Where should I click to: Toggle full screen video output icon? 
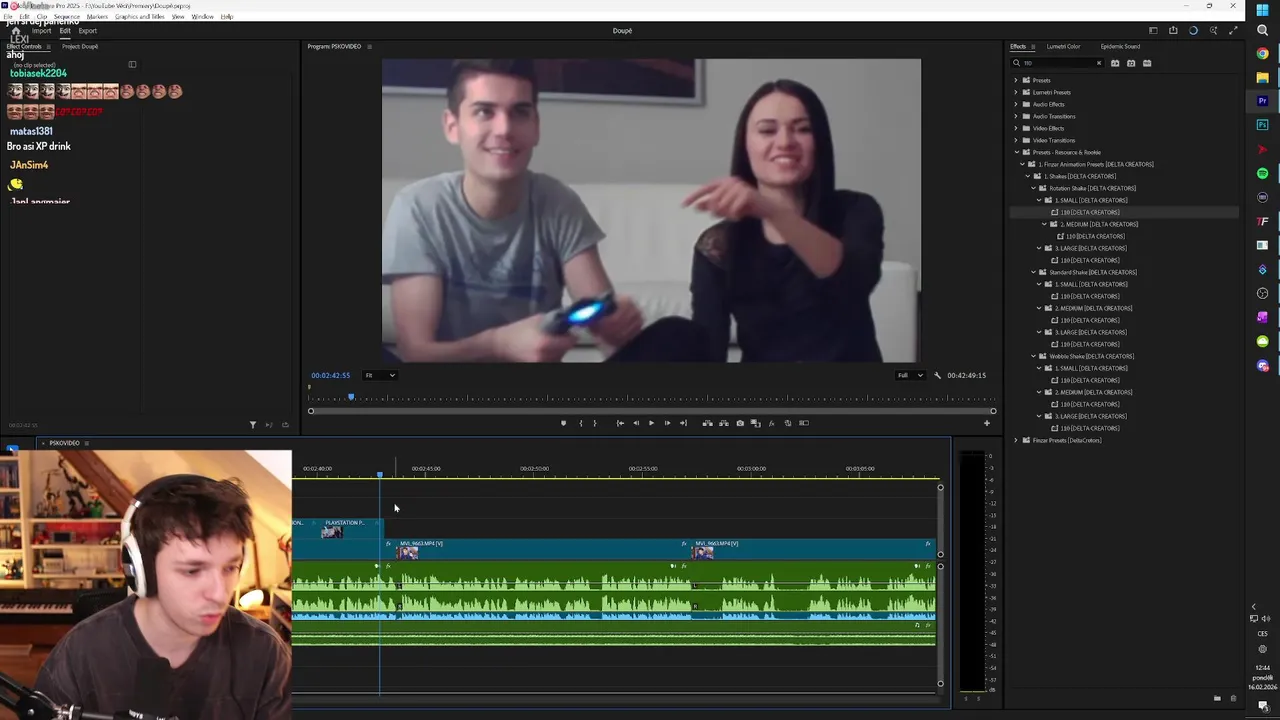(x=1233, y=31)
